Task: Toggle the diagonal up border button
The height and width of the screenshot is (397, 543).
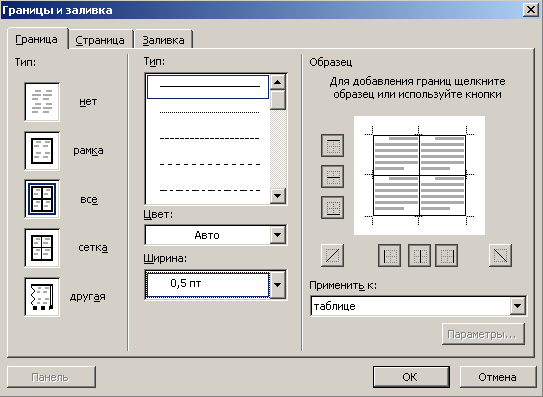Action: 332,256
